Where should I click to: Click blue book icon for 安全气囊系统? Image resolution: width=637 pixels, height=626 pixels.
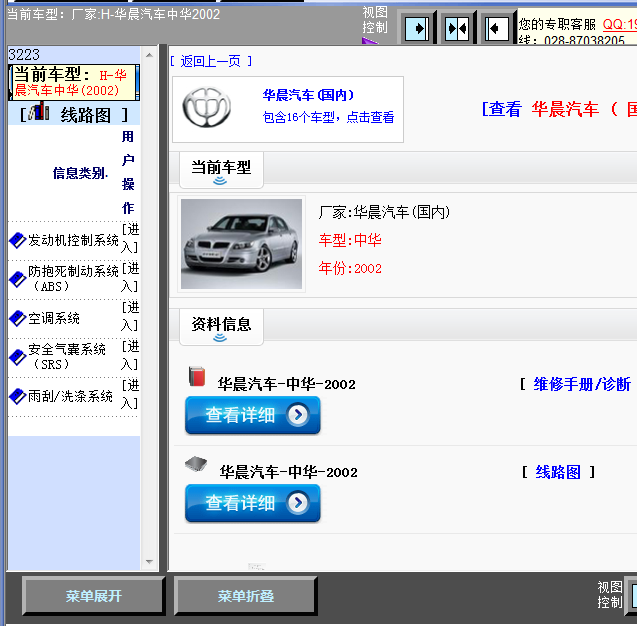[x=17, y=357]
